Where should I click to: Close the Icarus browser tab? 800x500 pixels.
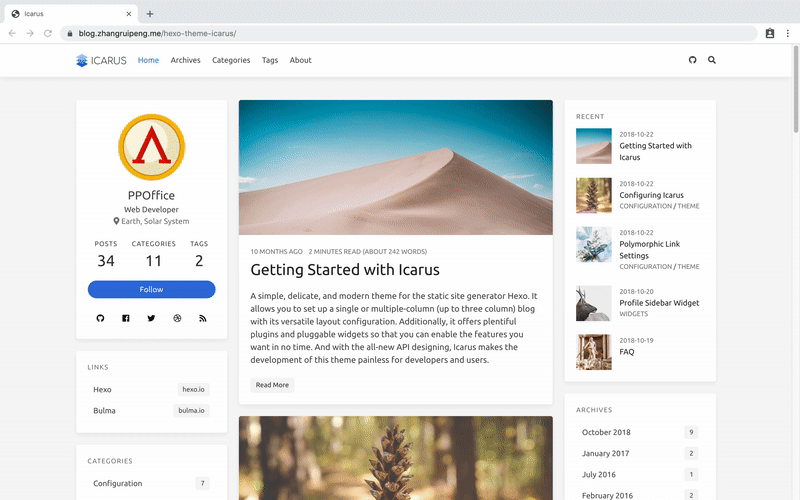129,14
